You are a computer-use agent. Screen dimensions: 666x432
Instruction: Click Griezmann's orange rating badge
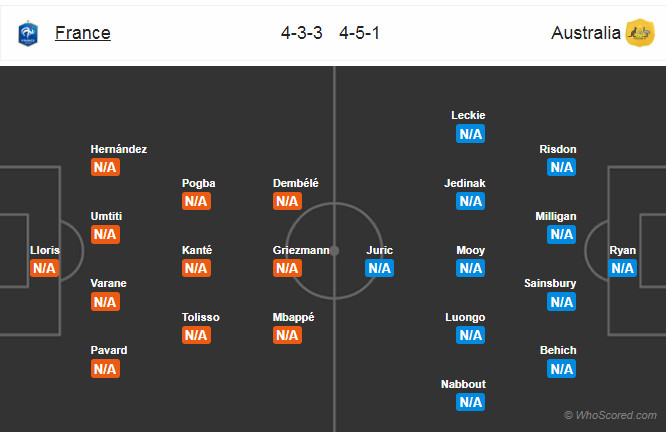[x=287, y=268]
